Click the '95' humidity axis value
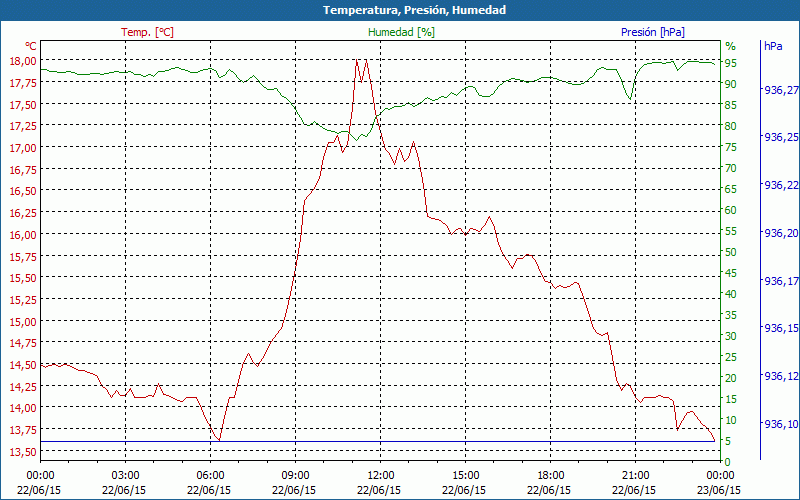This screenshot has height=500, width=800. click(731, 63)
